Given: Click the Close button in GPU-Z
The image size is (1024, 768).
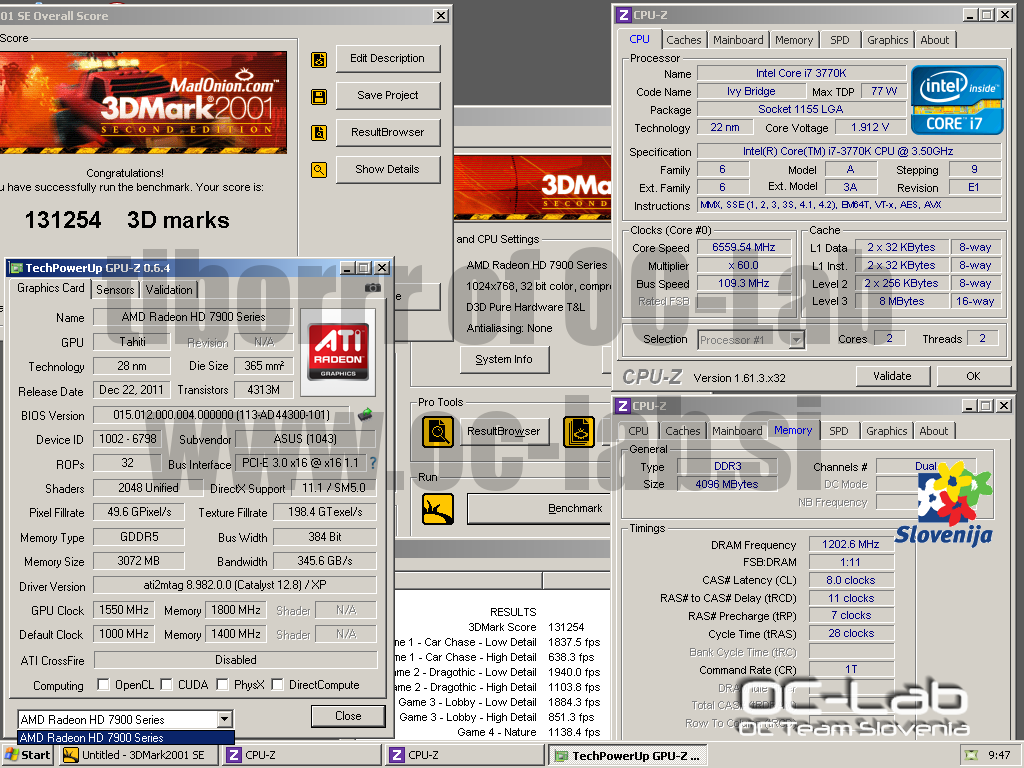Looking at the screenshot, I should point(348,716).
